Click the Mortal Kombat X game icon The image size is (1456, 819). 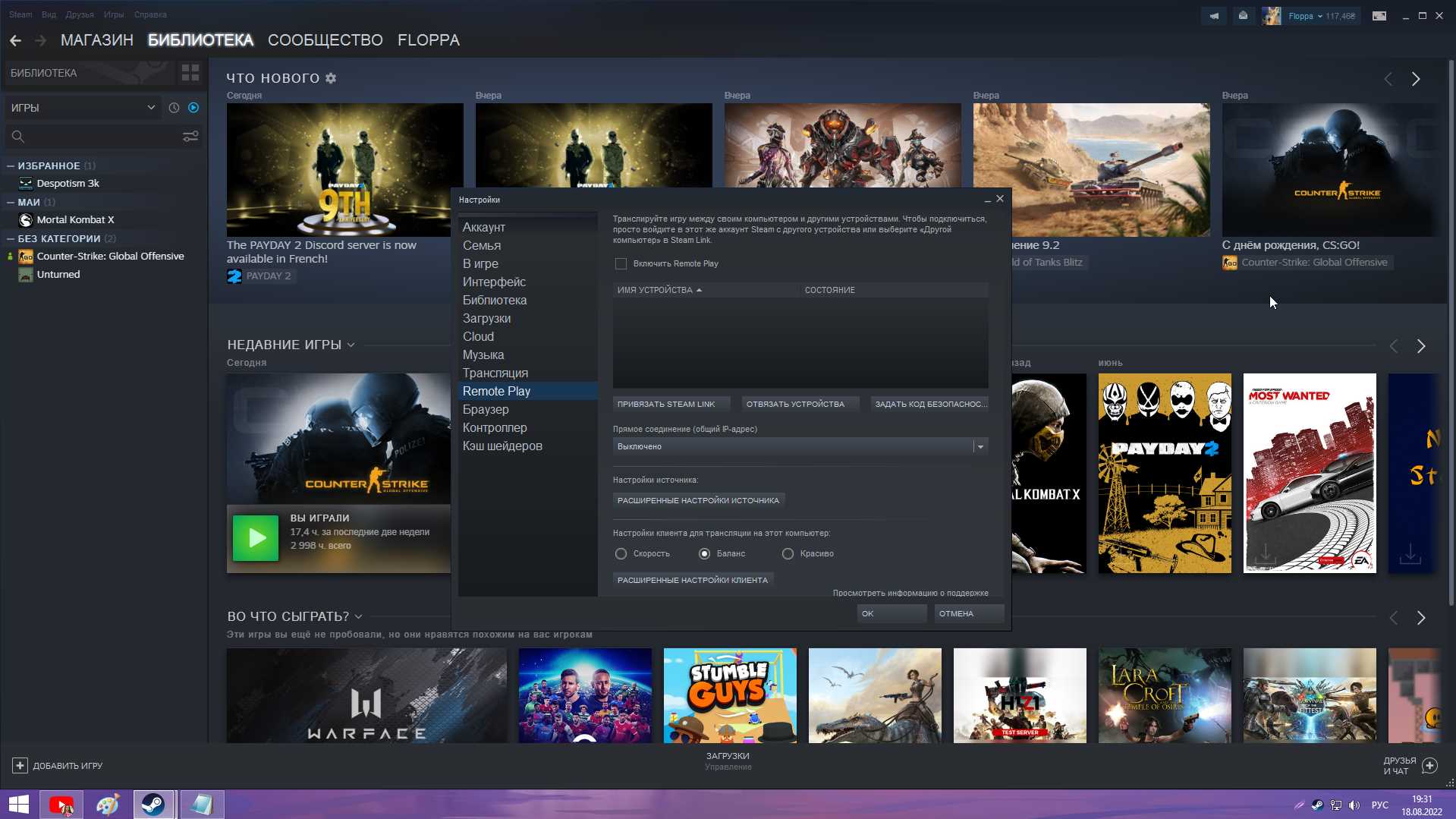(x=26, y=219)
